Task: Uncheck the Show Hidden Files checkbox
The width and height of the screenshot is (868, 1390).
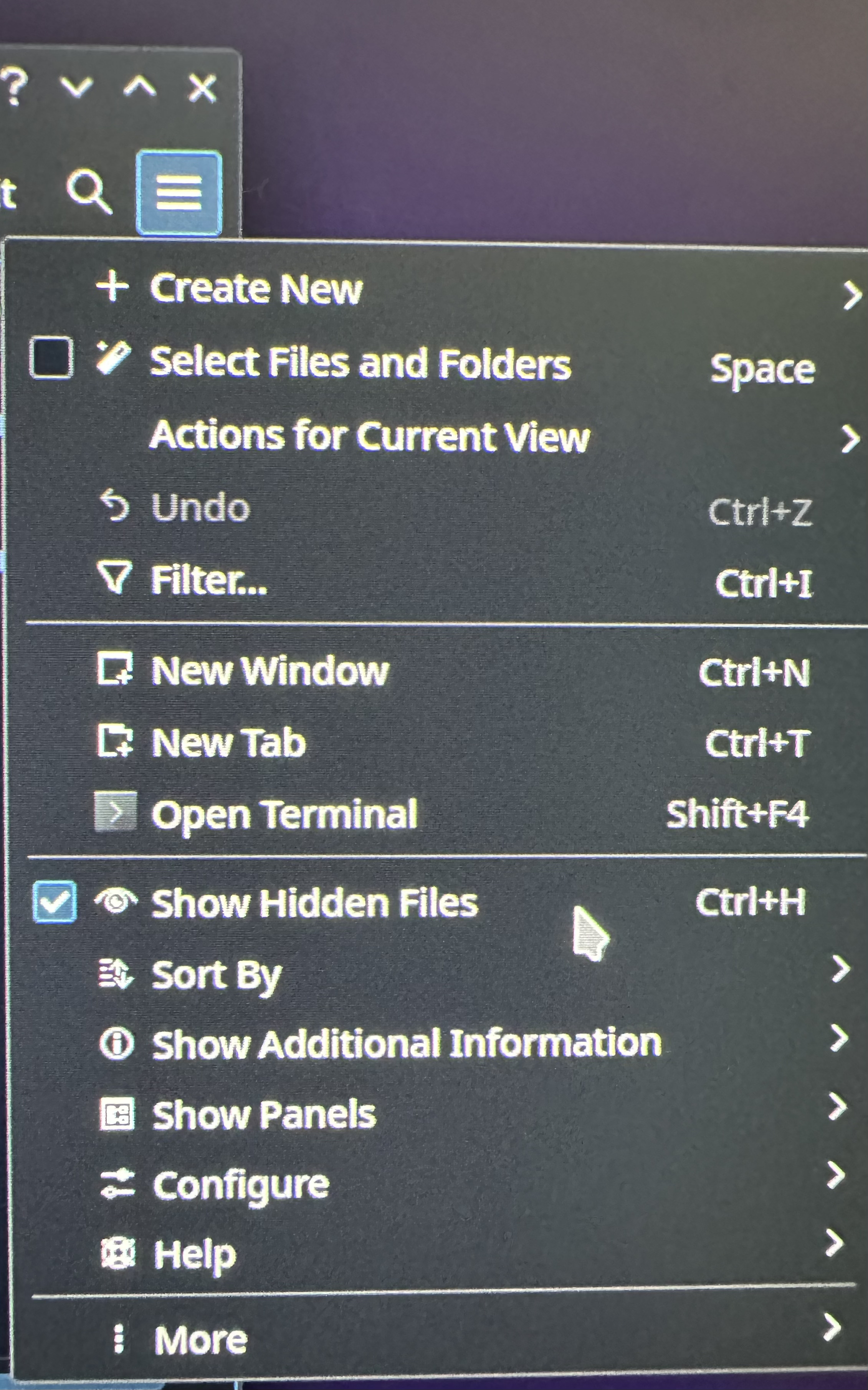Action: click(55, 902)
